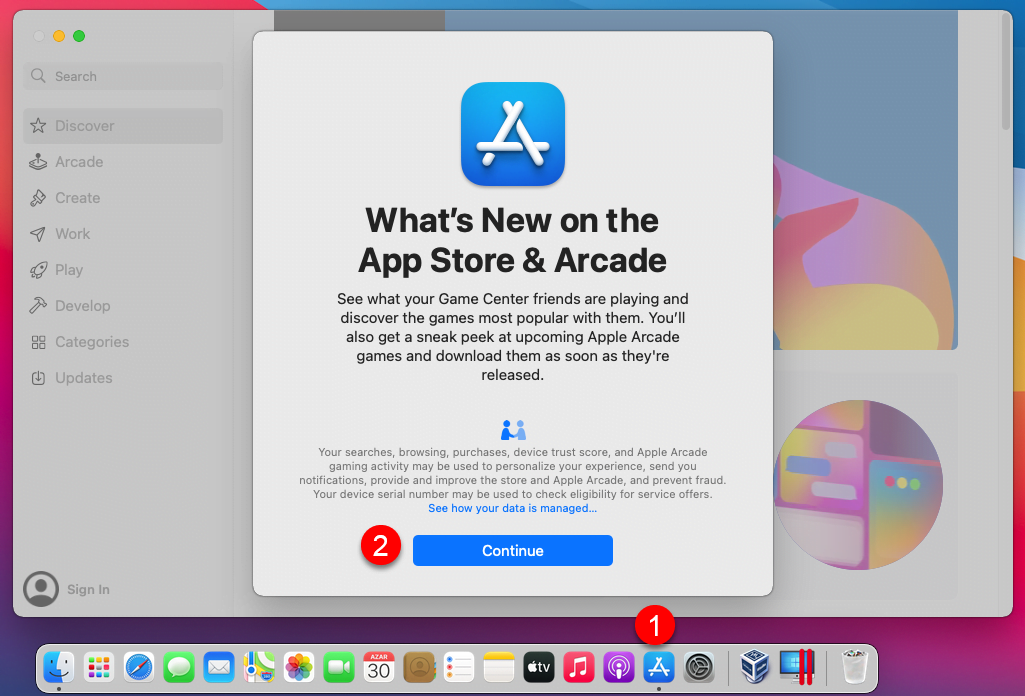Open the Trash from the Dock
1025x696 pixels.
(x=854, y=667)
